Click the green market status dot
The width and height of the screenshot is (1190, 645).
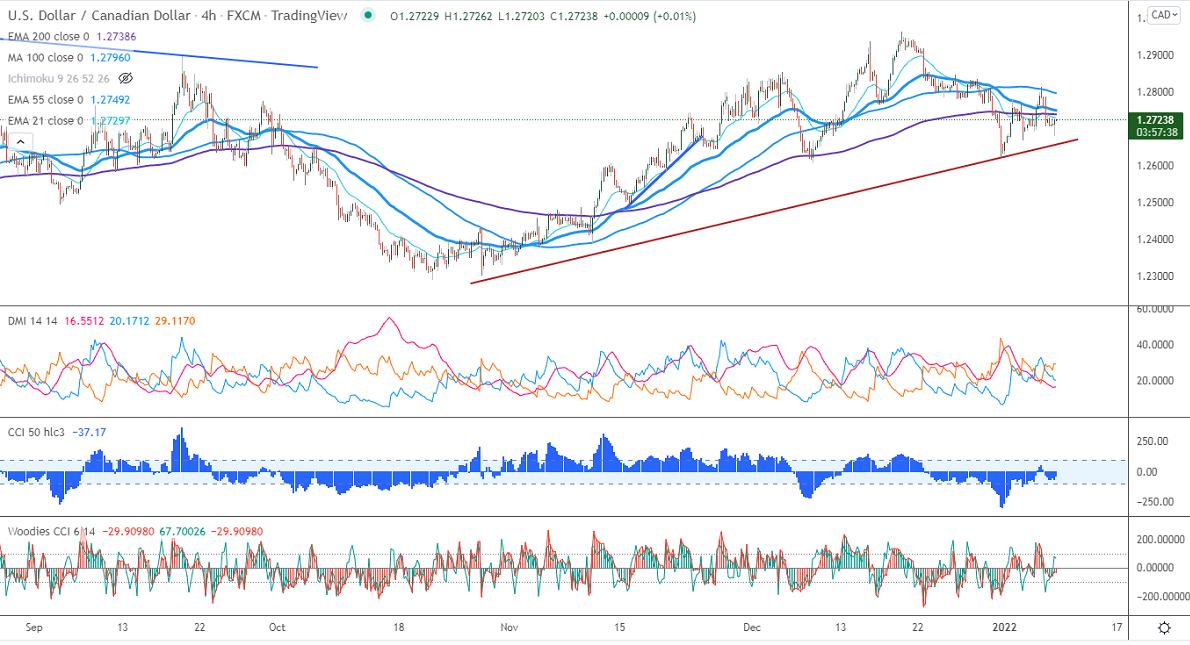[368, 15]
